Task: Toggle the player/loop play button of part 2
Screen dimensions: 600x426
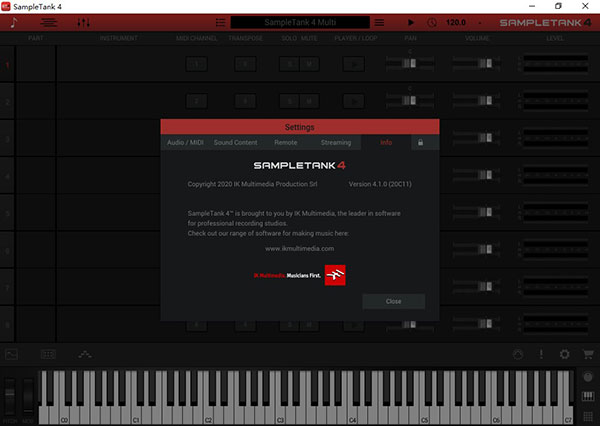Action: point(354,101)
